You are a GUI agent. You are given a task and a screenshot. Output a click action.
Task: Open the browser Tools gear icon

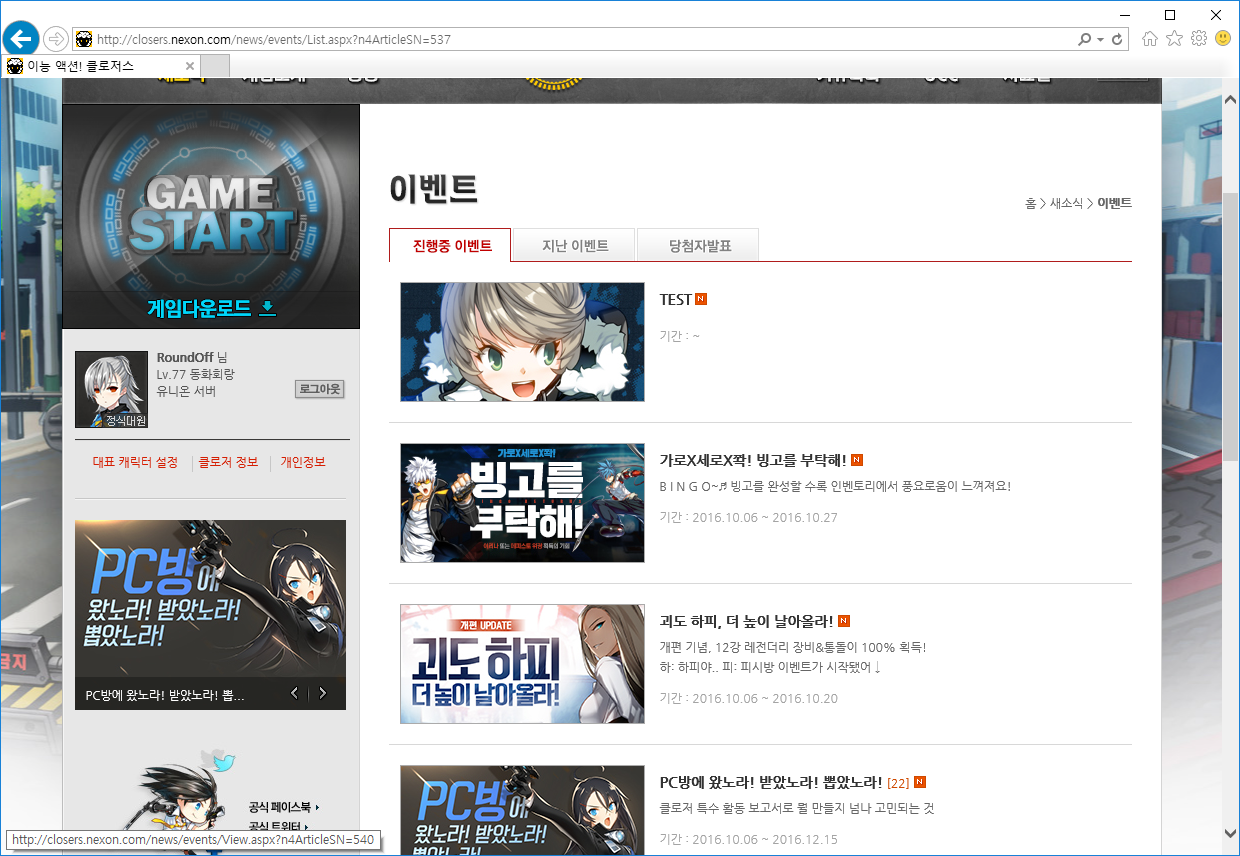(1198, 39)
